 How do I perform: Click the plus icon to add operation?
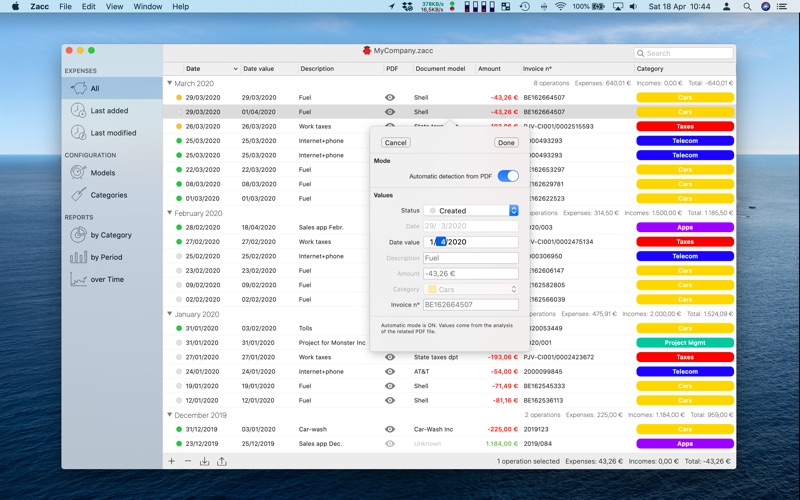(x=171, y=461)
